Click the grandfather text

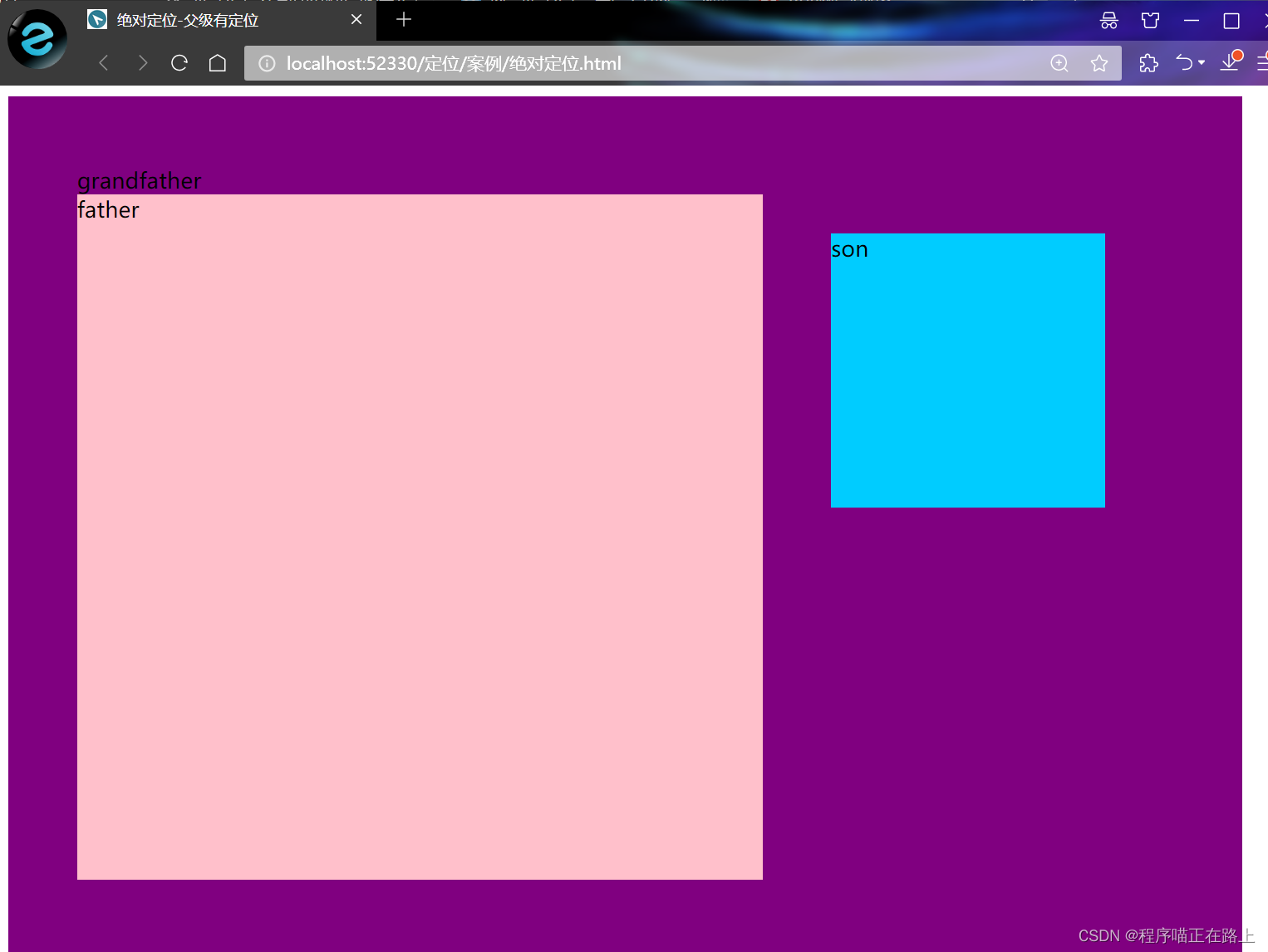pyautogui.click(x=139, y=181)
